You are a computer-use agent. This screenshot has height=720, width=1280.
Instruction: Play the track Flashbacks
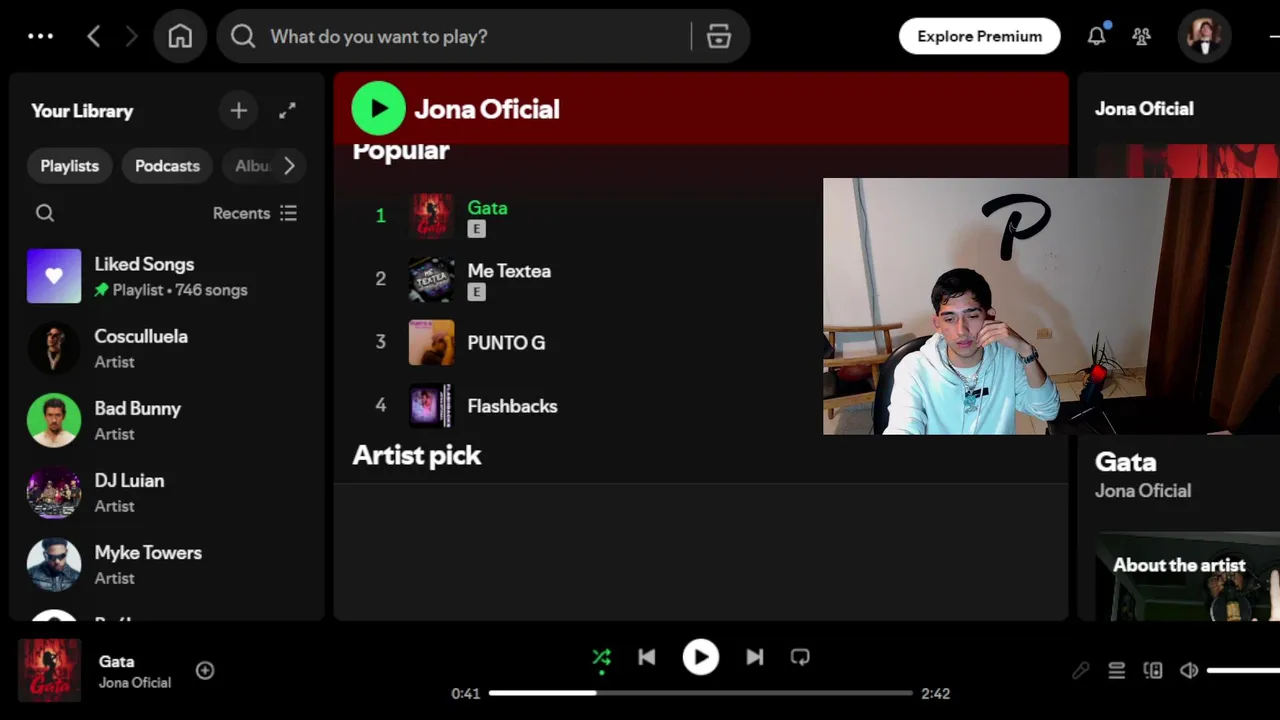[x=380, y=405]
